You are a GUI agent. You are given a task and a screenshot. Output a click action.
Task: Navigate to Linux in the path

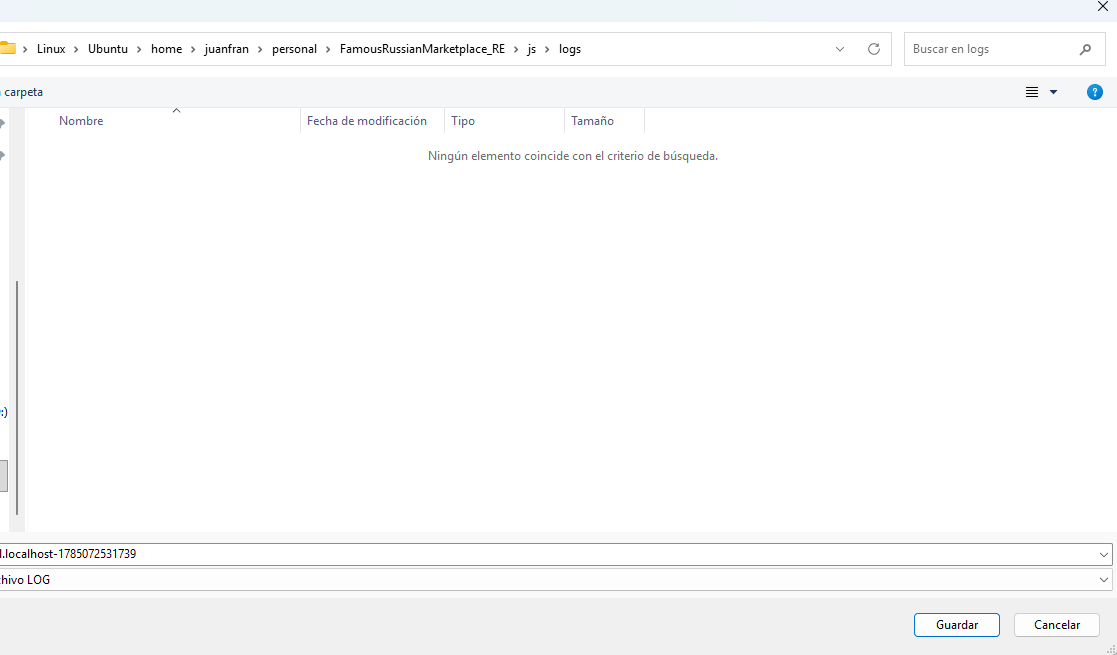coord(51,49)
